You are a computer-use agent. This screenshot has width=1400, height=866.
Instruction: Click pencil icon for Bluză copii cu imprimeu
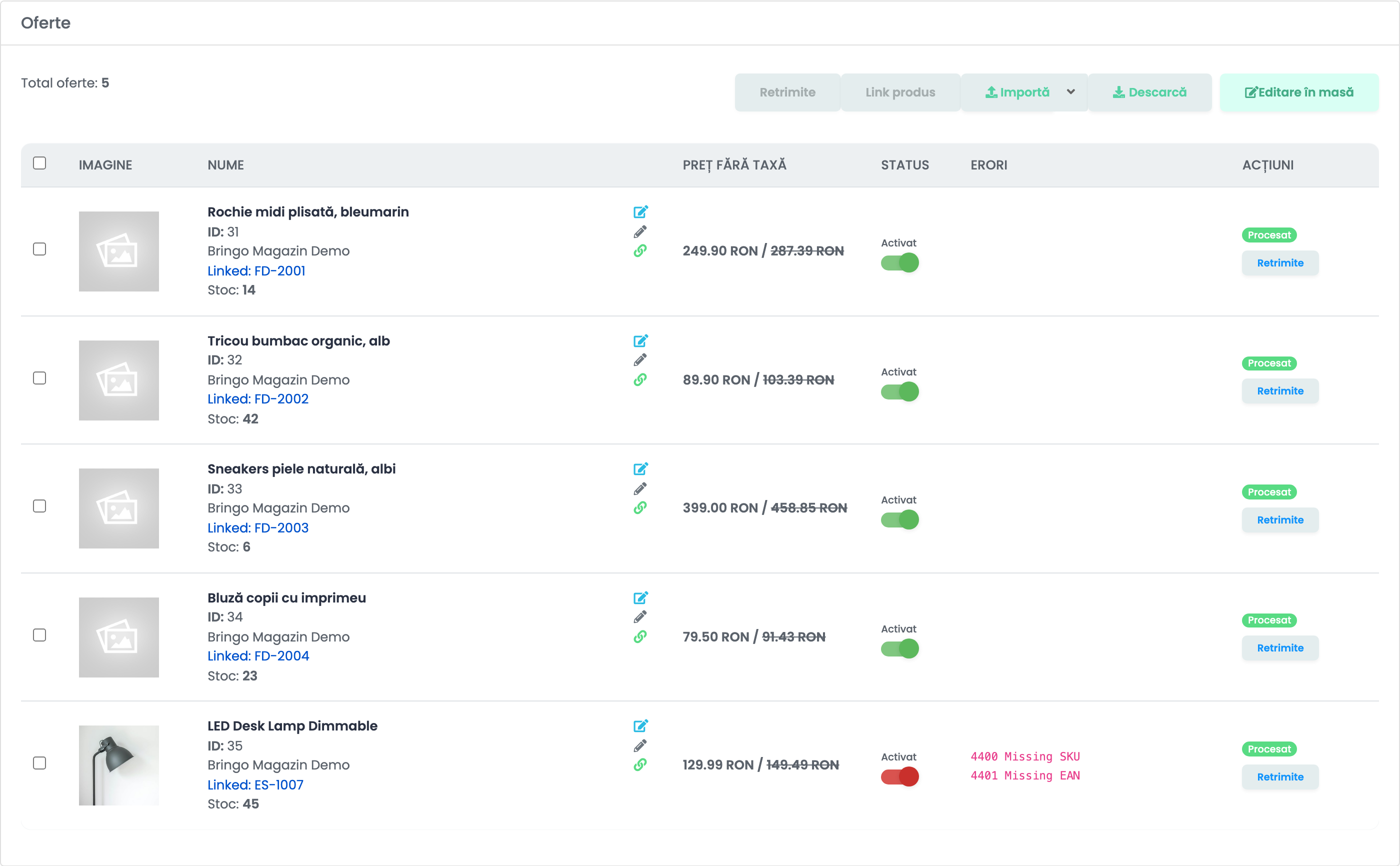point(640,617)
